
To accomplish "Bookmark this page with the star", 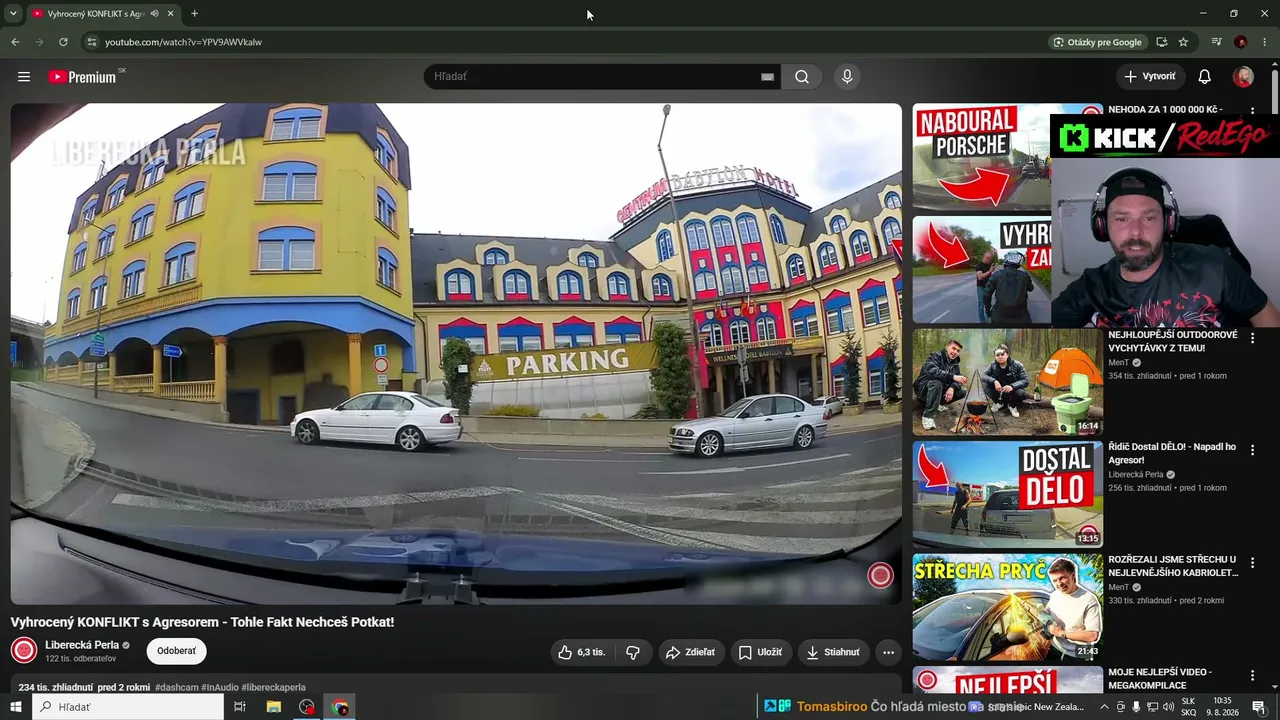I will [1183, 42].
